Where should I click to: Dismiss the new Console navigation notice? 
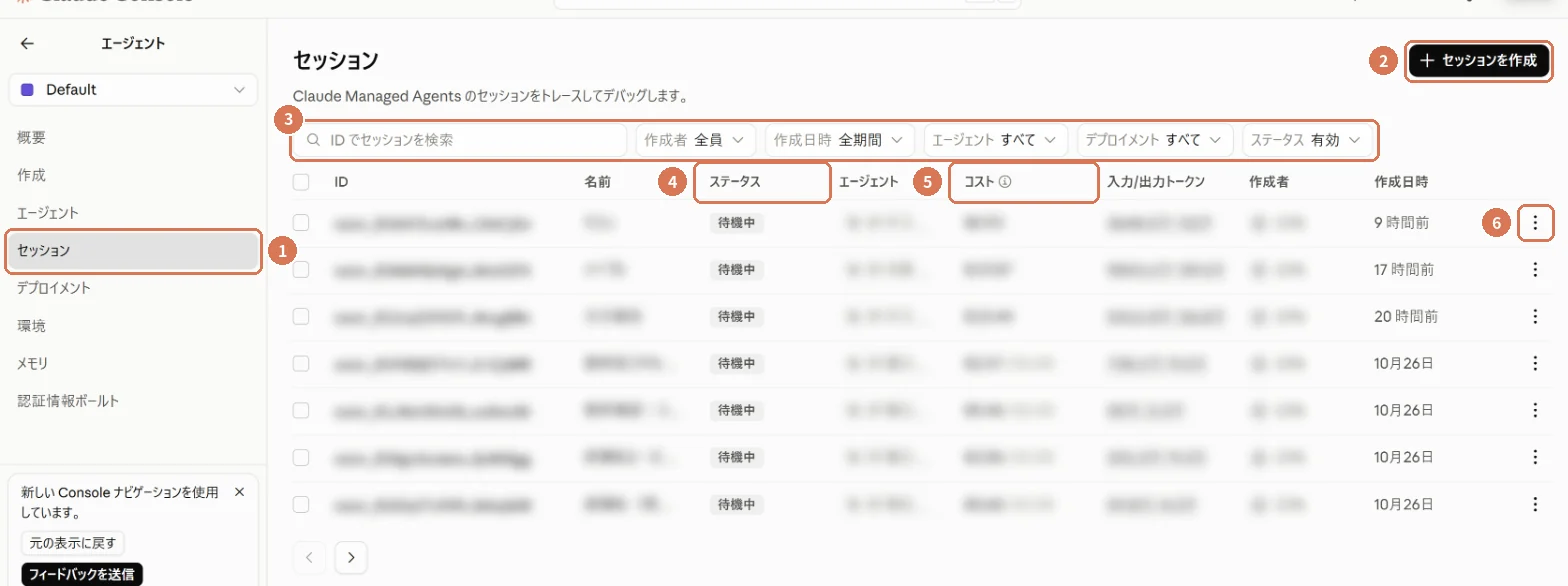(239, 492)
